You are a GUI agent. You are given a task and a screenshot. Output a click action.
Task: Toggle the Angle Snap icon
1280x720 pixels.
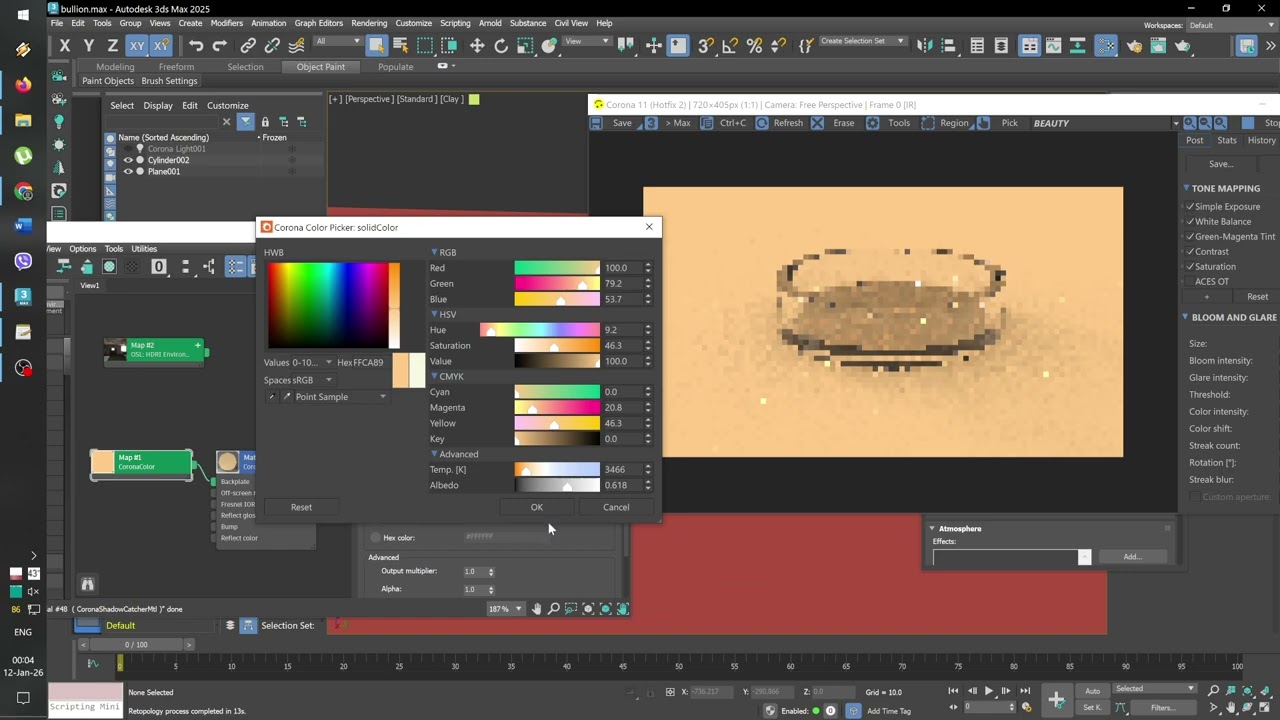(x=730, y=46)
